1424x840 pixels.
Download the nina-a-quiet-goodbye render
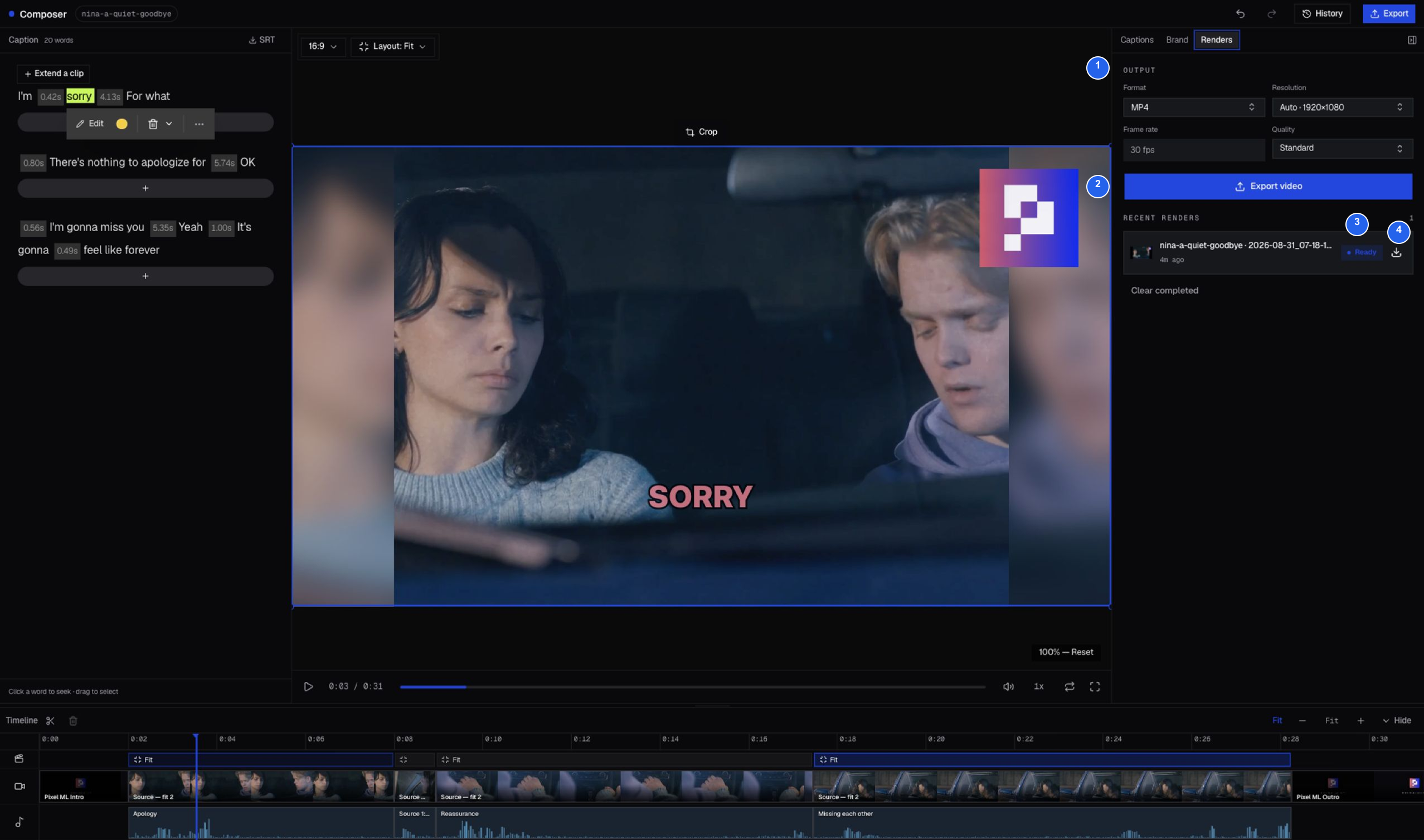[x=1396, y=252]
